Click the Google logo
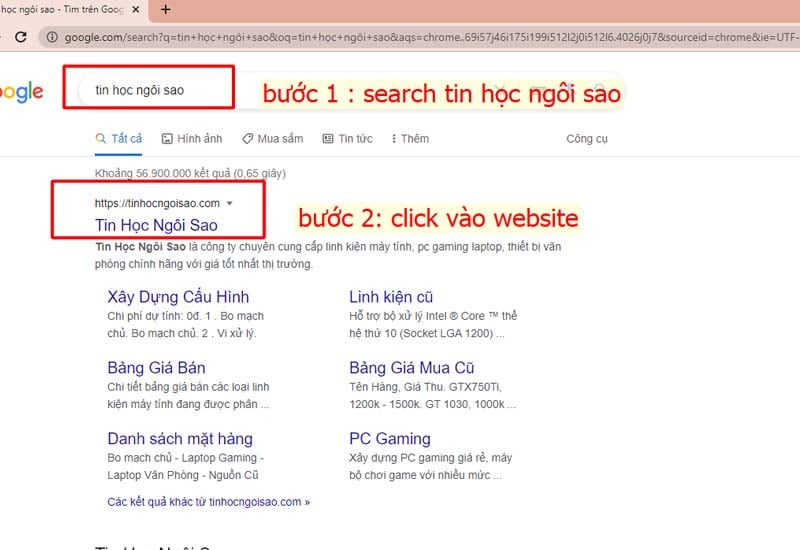 point(21,92)
